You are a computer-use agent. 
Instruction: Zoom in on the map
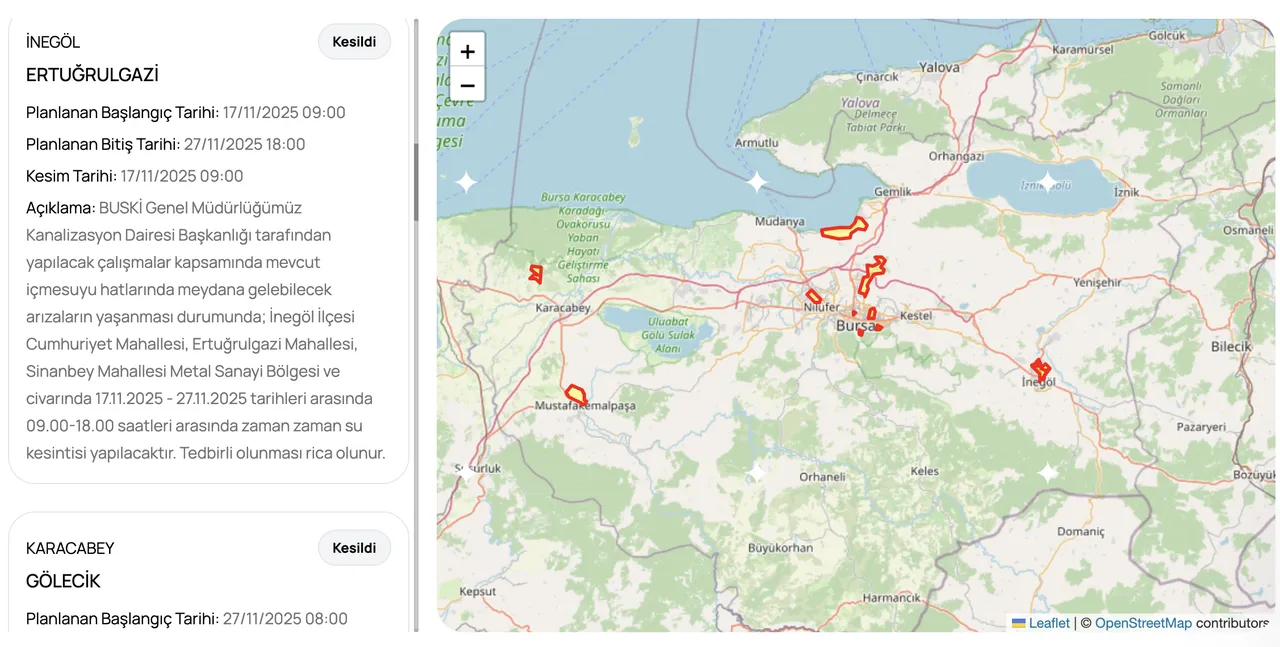(467, 51)
